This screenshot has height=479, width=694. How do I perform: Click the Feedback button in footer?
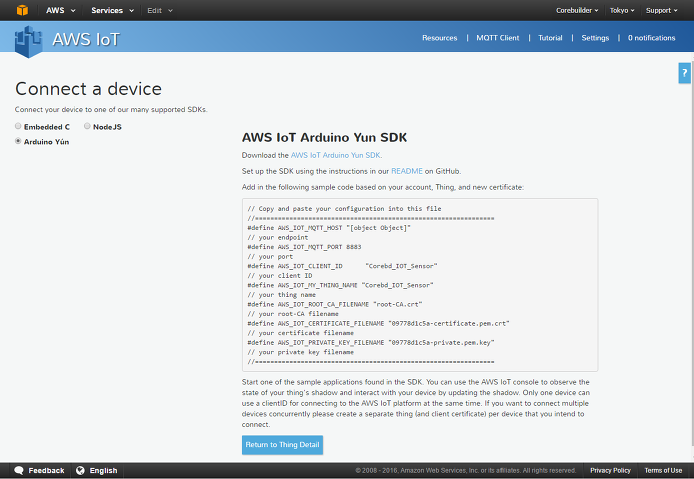39,470
